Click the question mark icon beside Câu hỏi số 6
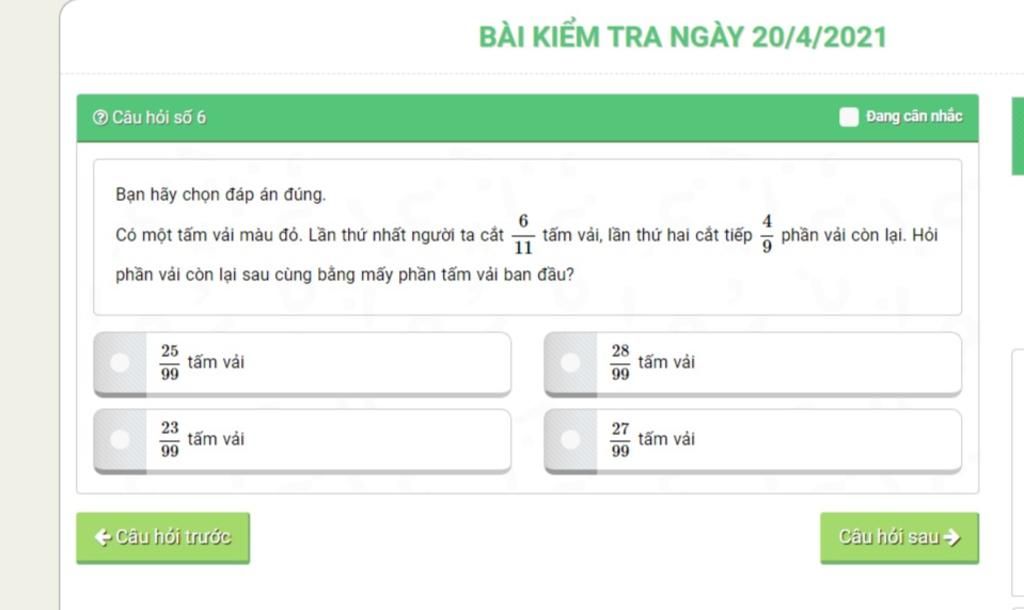Viewport: 1024px width, 610px height. point(100,118)
